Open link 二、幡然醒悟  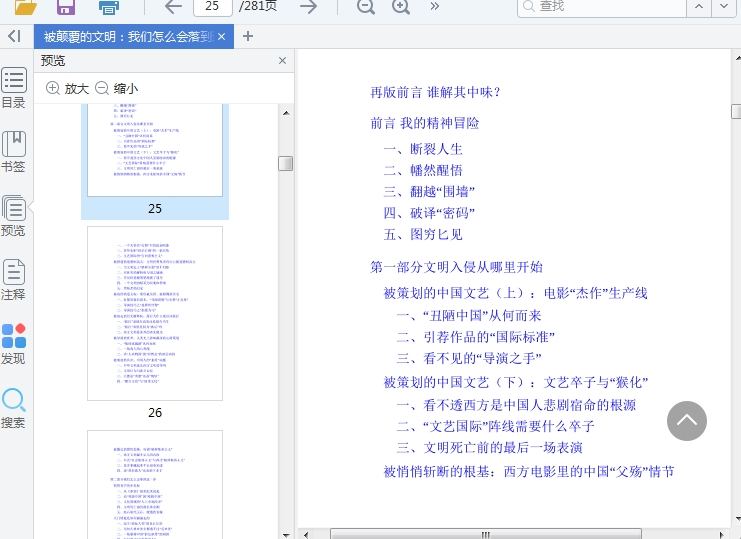(423, 171)
